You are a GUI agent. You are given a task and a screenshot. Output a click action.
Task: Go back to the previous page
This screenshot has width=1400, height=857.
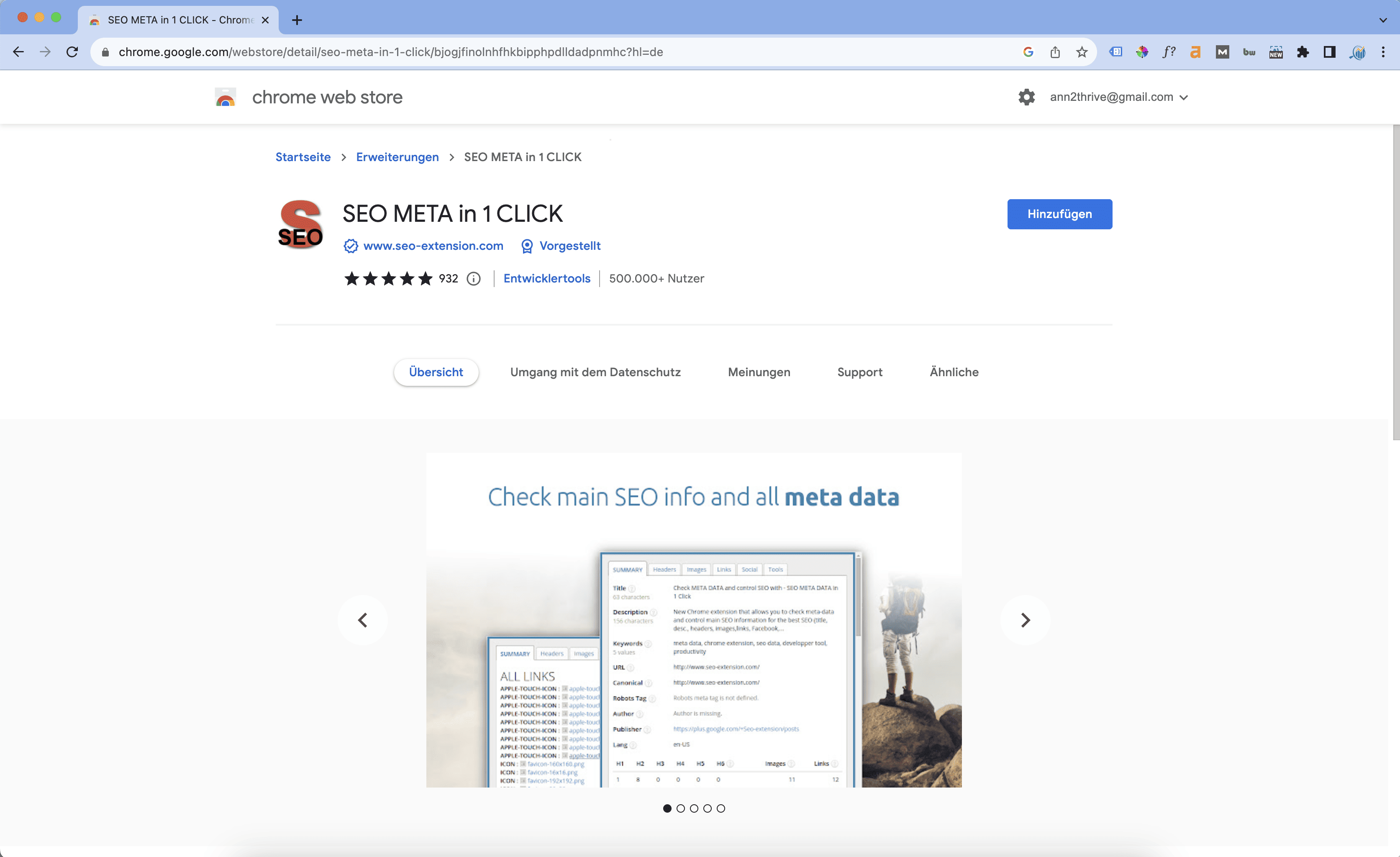tap(18, 52)
